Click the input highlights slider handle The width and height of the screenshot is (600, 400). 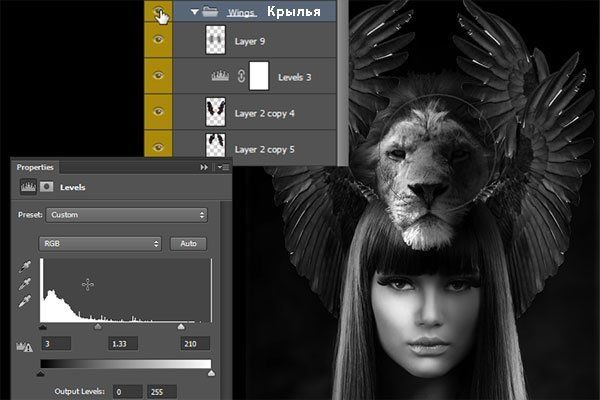point(181,327)
